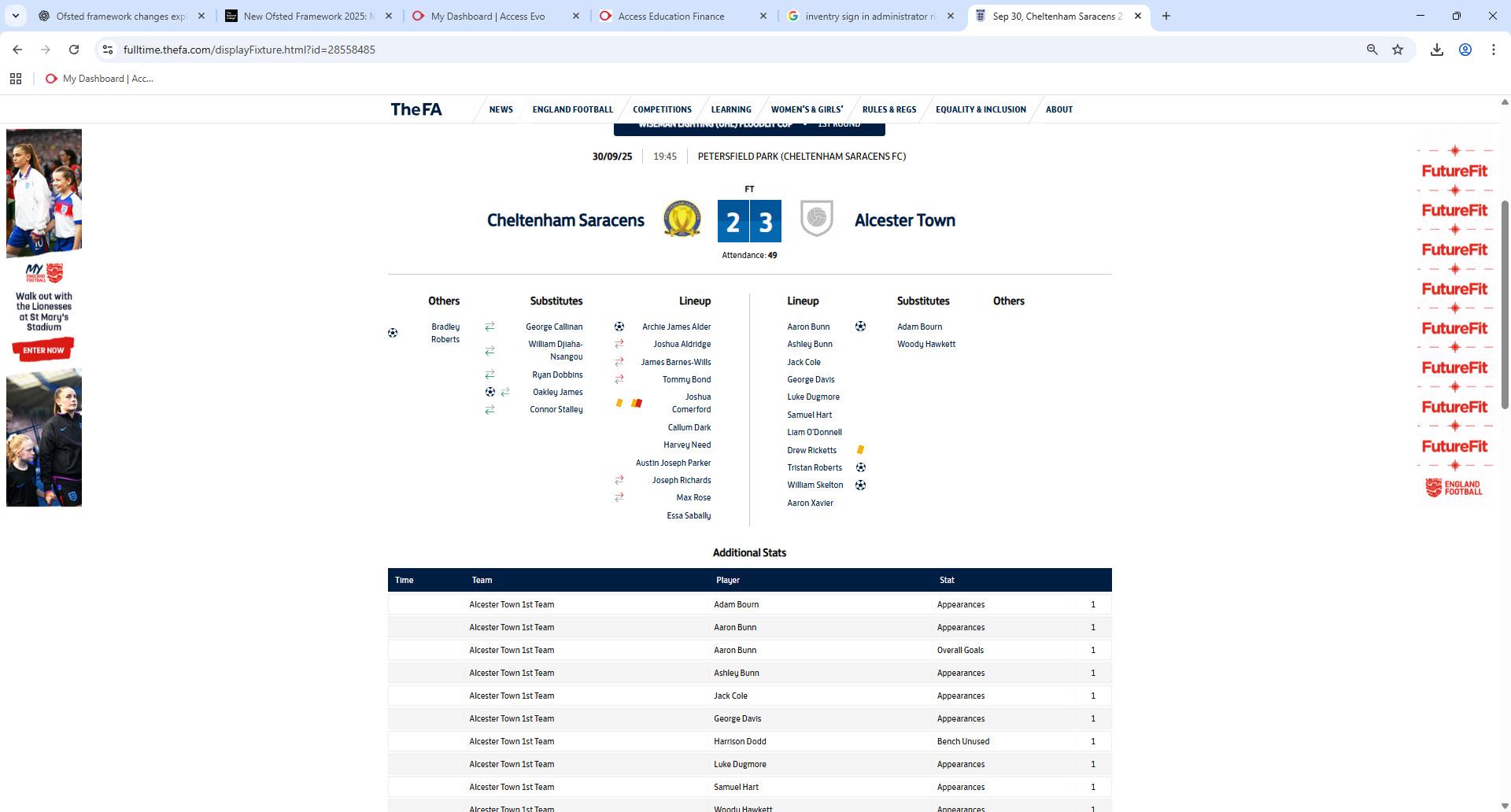Click the yellow card beside Joshua Comerford
Screen dimensions: 1511x812
pyautogui.click(x=619, y=403)
